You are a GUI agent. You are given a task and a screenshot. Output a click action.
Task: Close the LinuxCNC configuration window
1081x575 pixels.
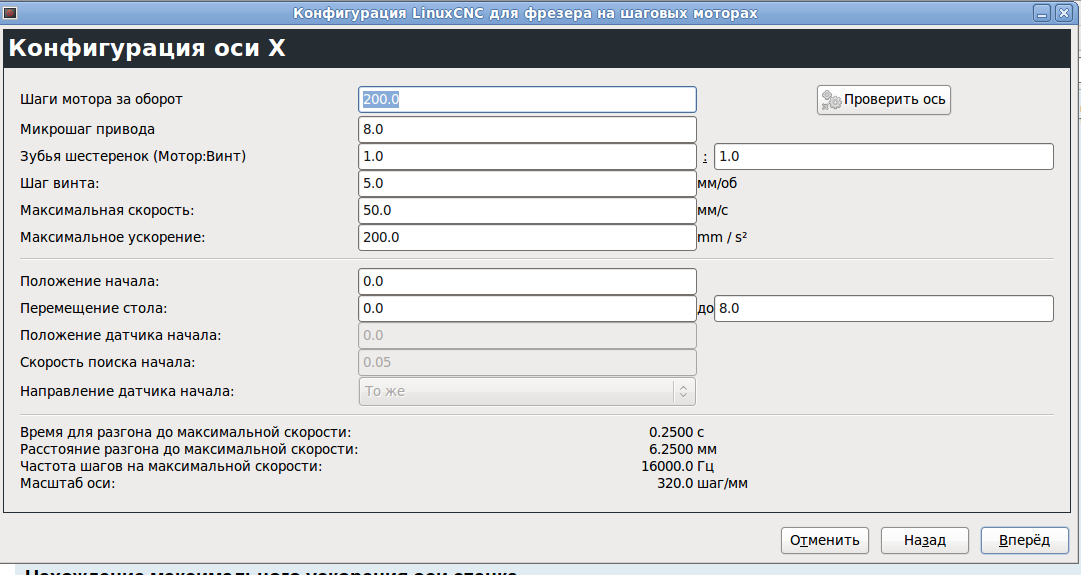click(1064, 13)
